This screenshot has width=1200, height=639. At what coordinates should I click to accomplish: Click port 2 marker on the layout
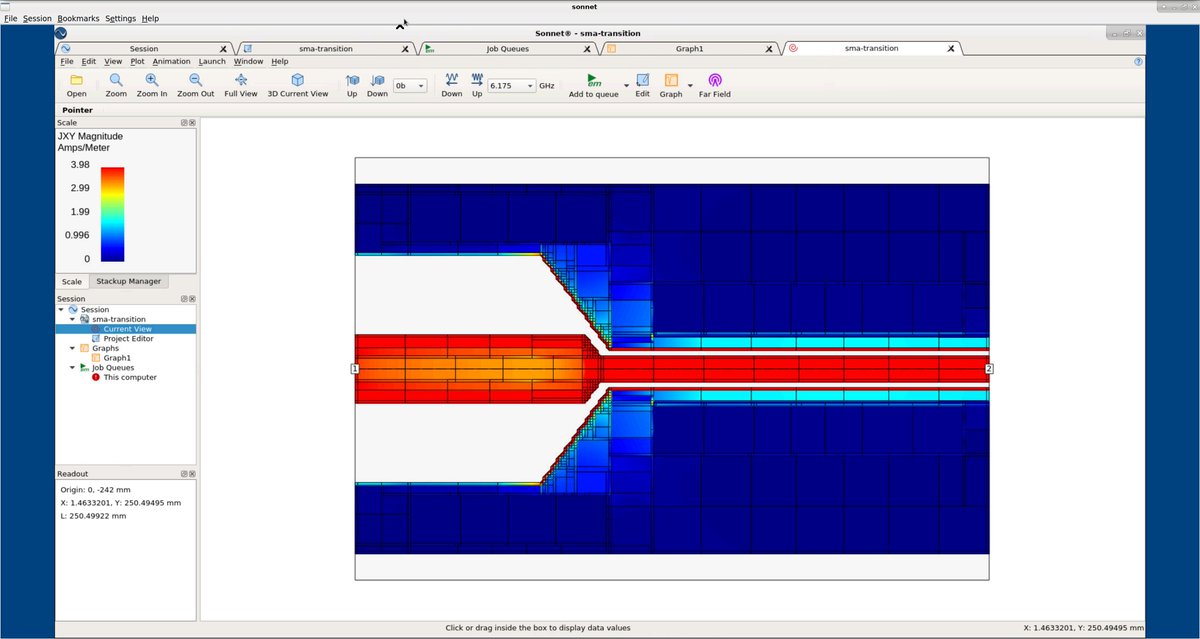click(989, 369)
